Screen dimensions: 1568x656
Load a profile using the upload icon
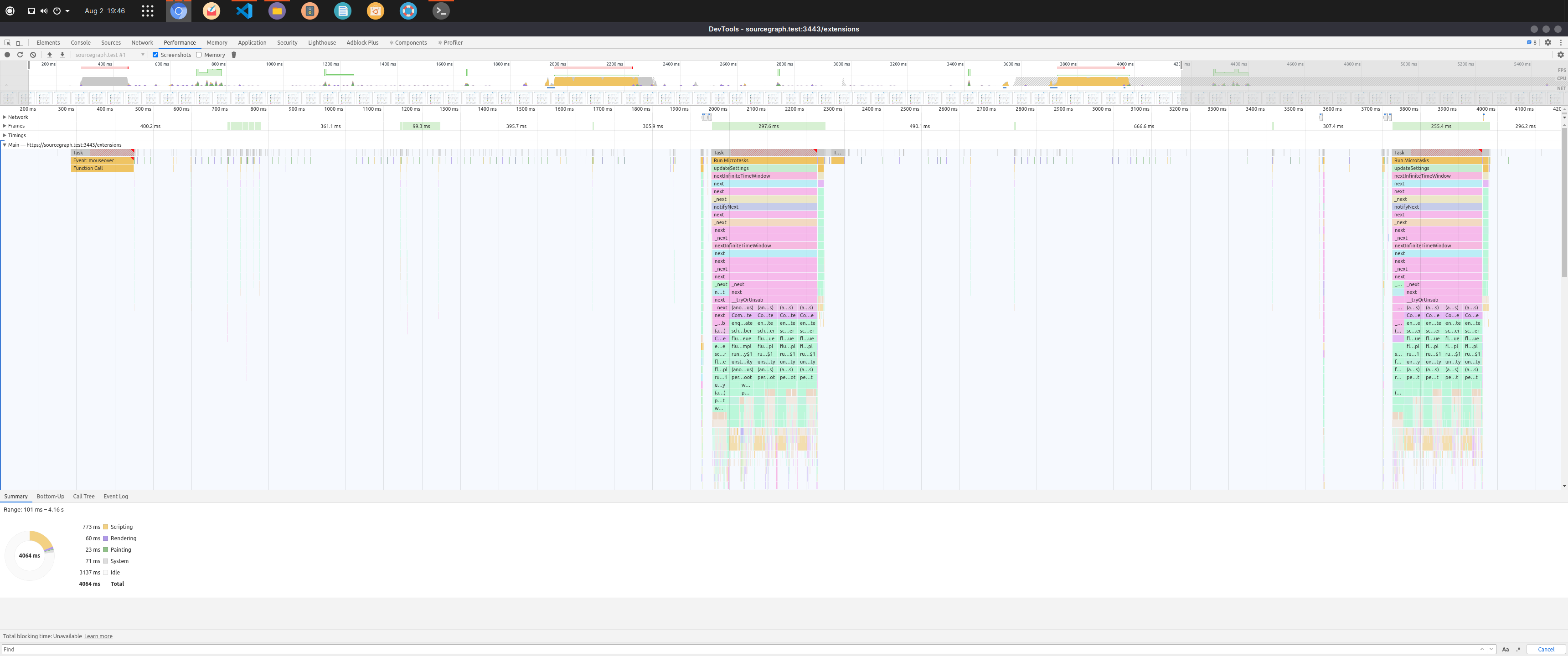pos(50,54)
